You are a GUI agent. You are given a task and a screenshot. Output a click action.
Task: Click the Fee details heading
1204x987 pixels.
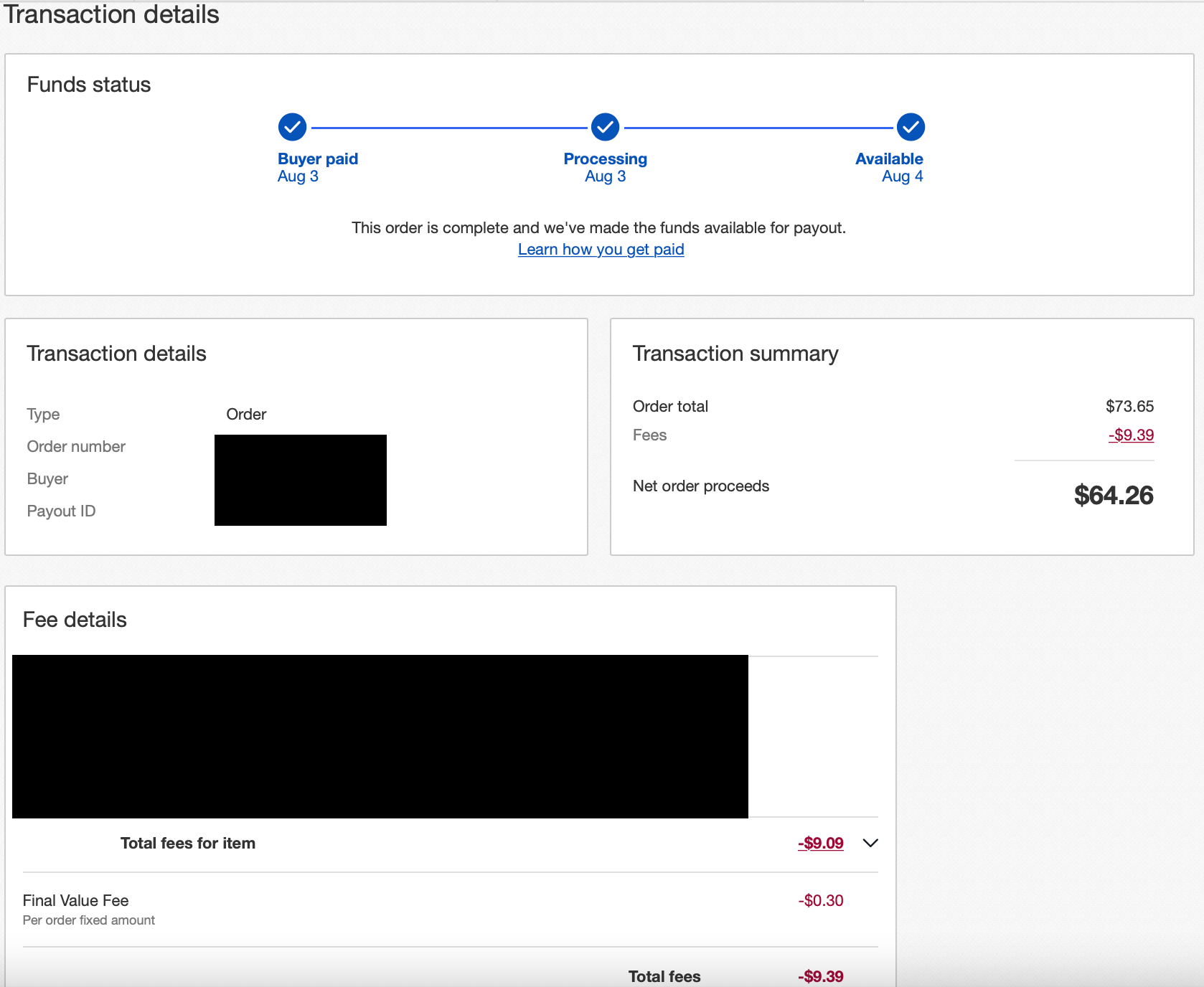75,620
